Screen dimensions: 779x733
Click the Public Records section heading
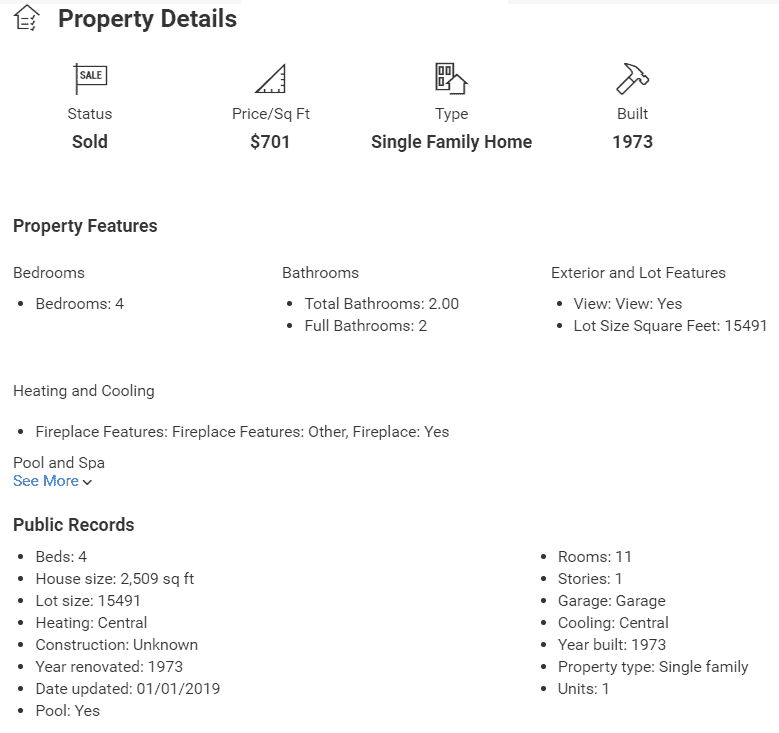point(73,525)
